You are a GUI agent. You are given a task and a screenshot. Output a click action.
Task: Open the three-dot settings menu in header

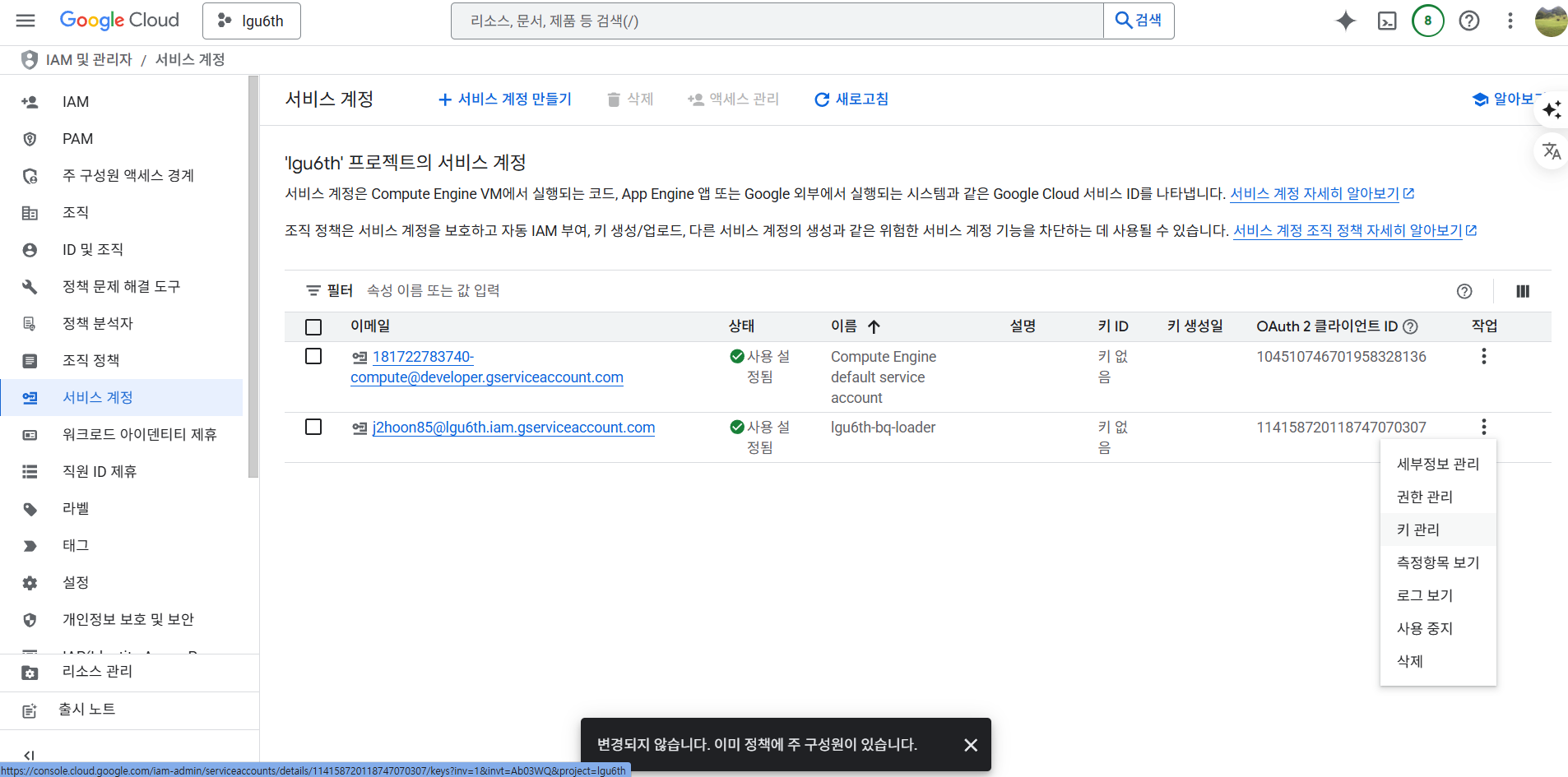click(x=1510, y=21)
